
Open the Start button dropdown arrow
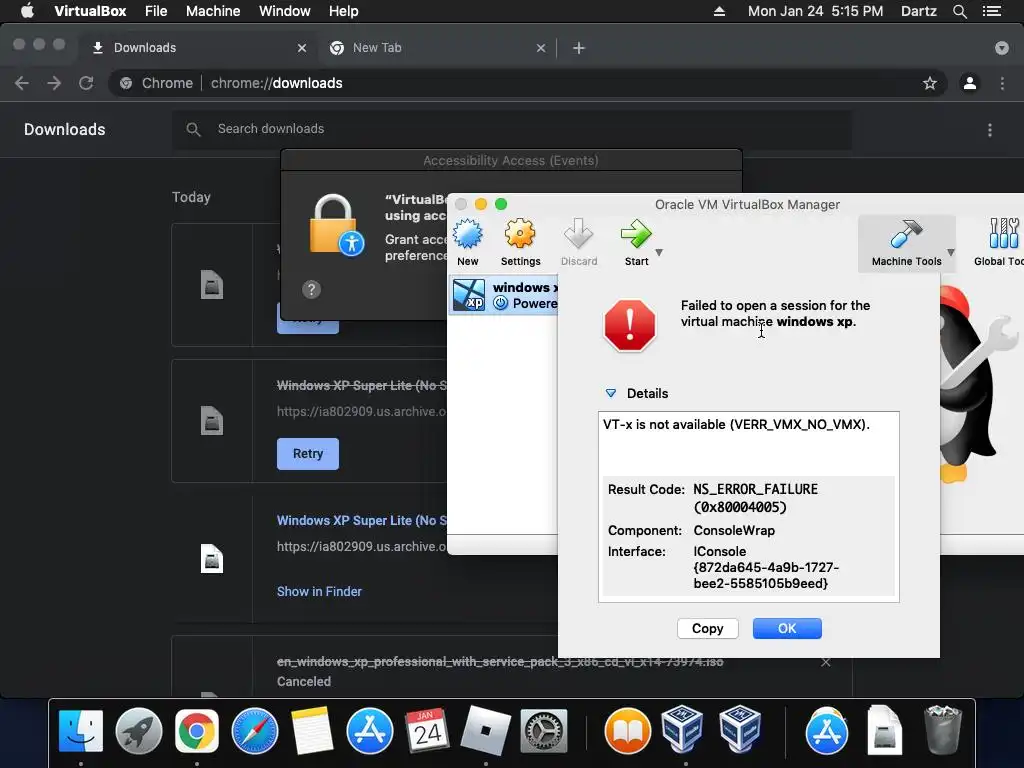click(659, 252)
